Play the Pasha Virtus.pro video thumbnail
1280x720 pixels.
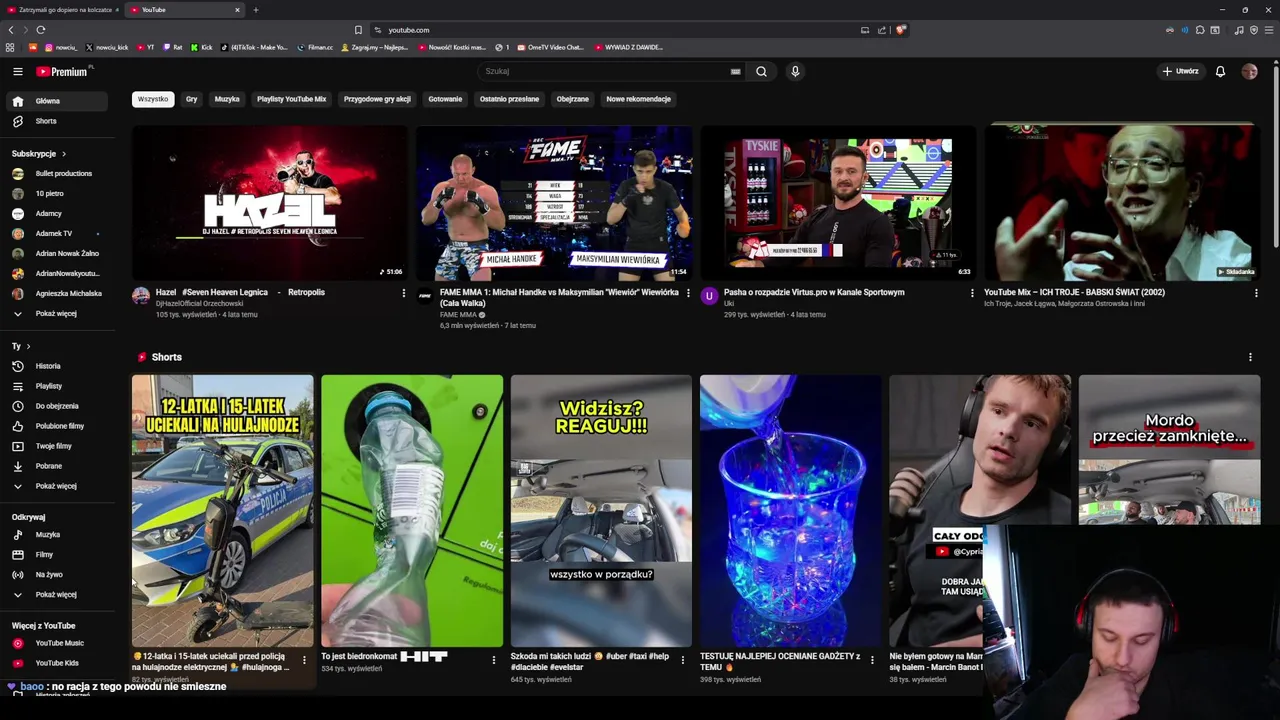click(x=838, y=203)
